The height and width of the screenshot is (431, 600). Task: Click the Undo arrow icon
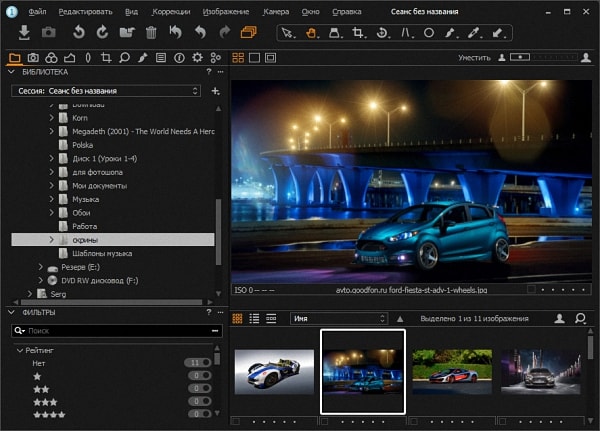pyautogui.click(x=201, y=32)
